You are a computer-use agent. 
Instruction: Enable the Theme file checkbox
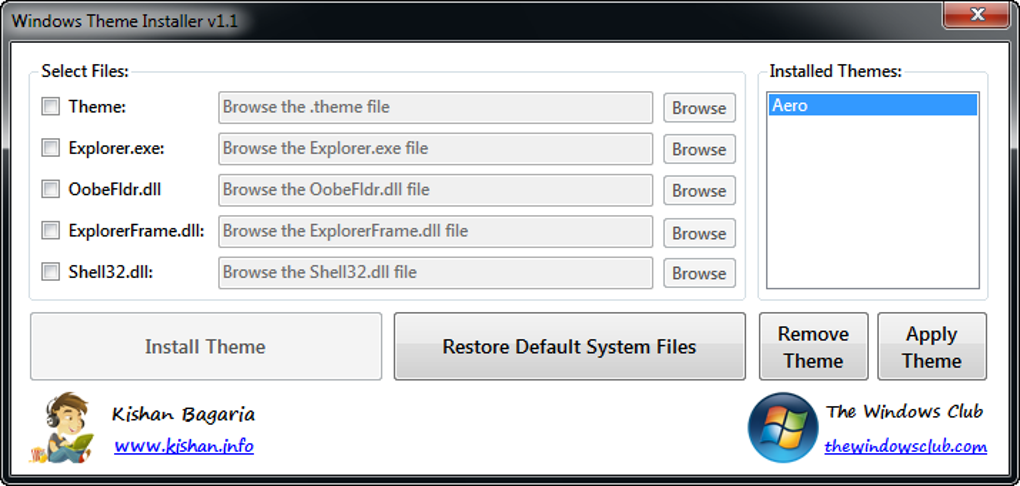[51, 107]
